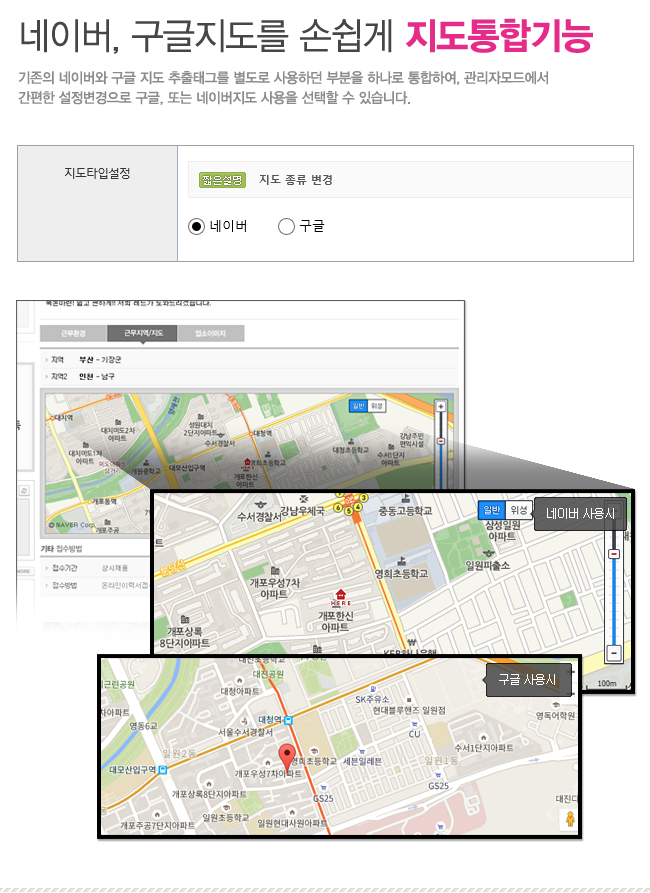
Task: Click the 개포상록 8단지아파트 building icon
Action: click(185, 619)
